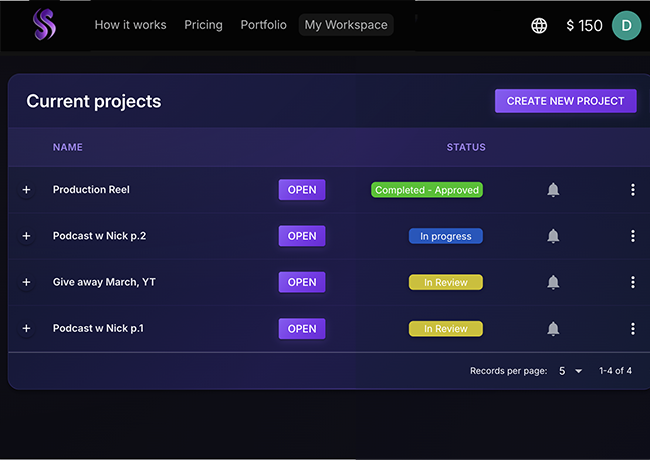Click notification bell for Production Reel
Screen dimensions: 650x460
553,190
